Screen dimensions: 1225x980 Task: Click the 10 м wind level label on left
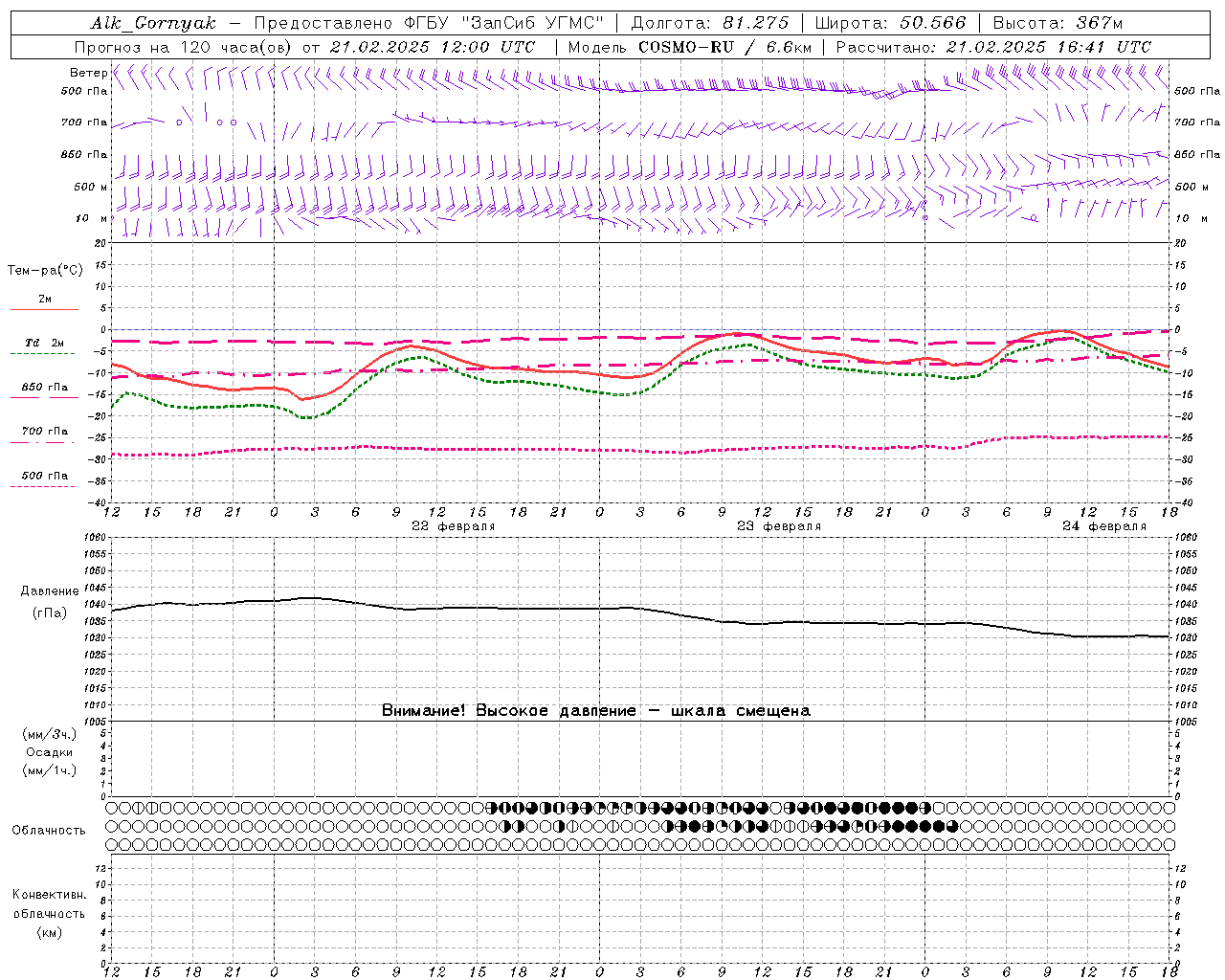pos(92,218)
